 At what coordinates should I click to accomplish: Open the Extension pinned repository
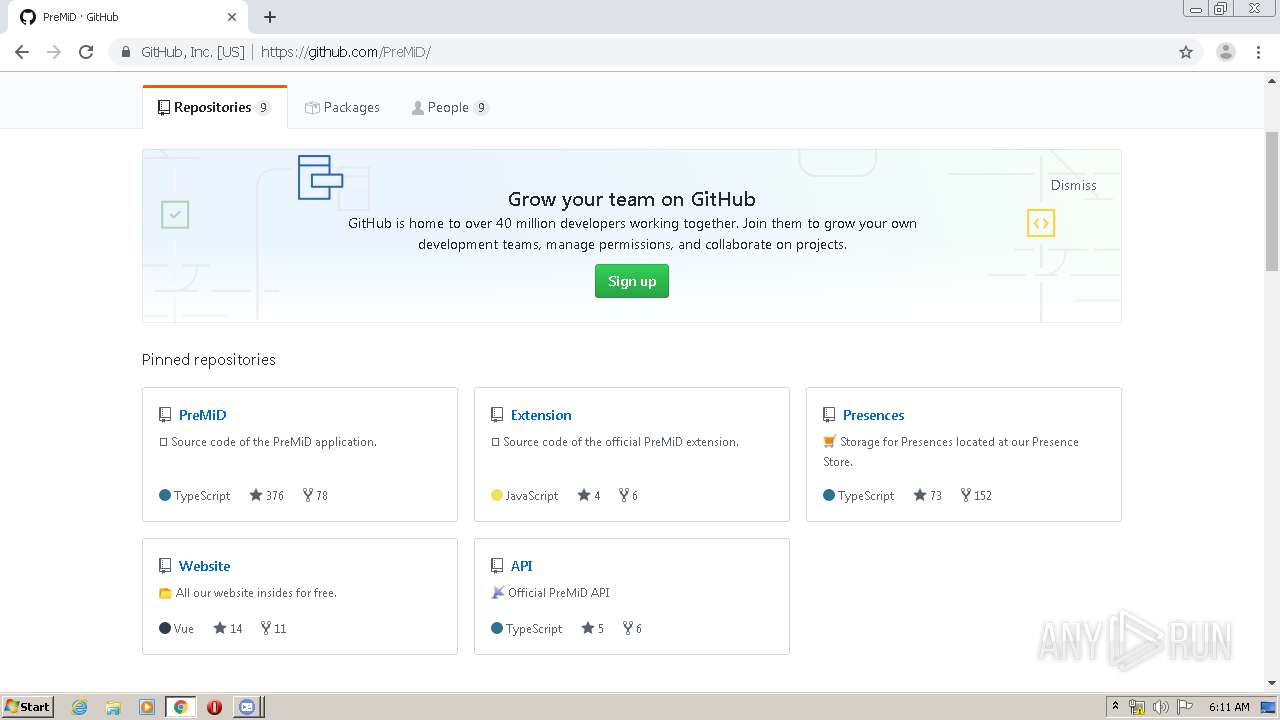coord(541,415)
